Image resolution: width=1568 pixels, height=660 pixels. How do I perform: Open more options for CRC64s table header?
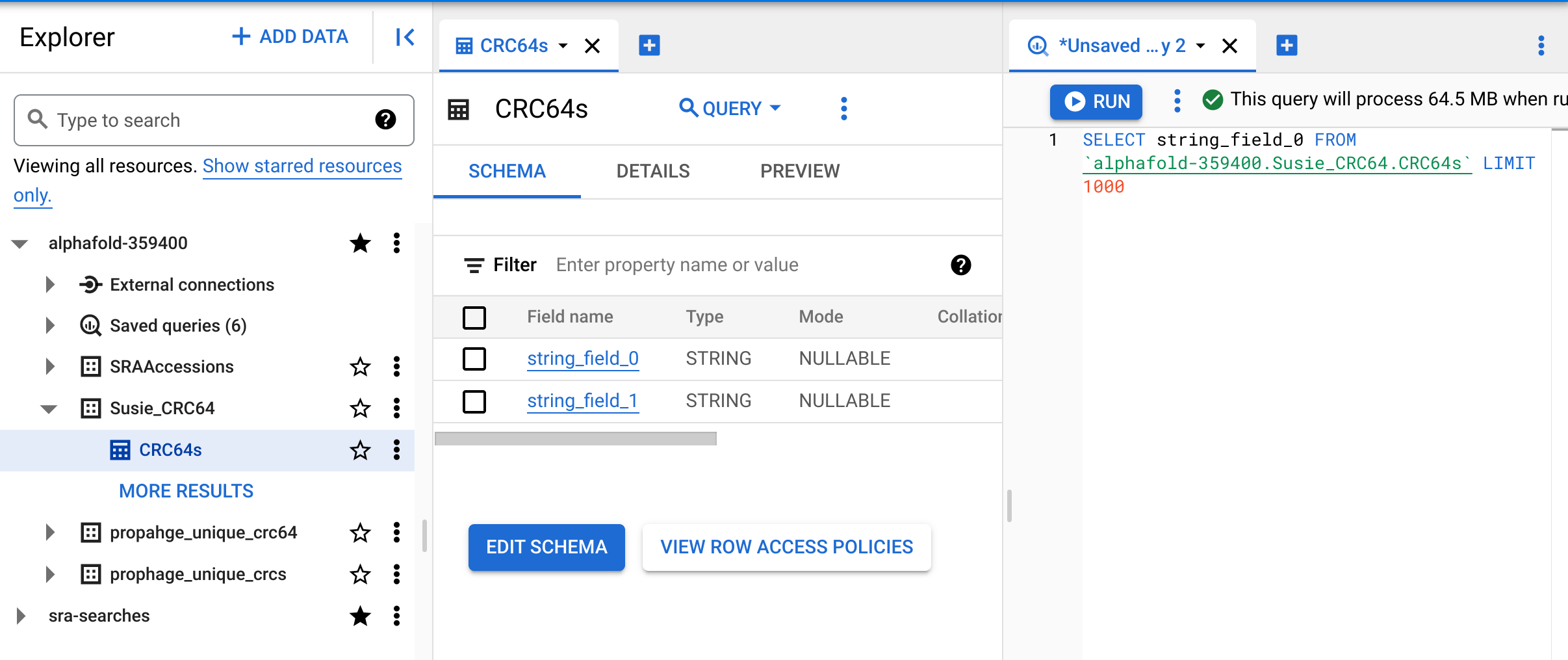pos(843,109)
